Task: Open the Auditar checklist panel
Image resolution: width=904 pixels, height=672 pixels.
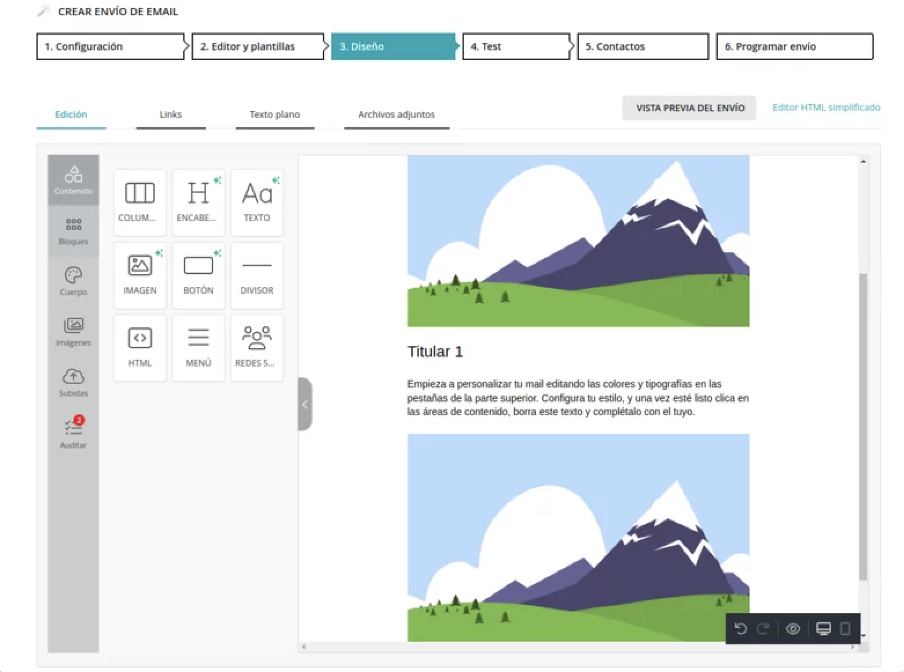Action: pyautogui.click(x=73, y=433)
